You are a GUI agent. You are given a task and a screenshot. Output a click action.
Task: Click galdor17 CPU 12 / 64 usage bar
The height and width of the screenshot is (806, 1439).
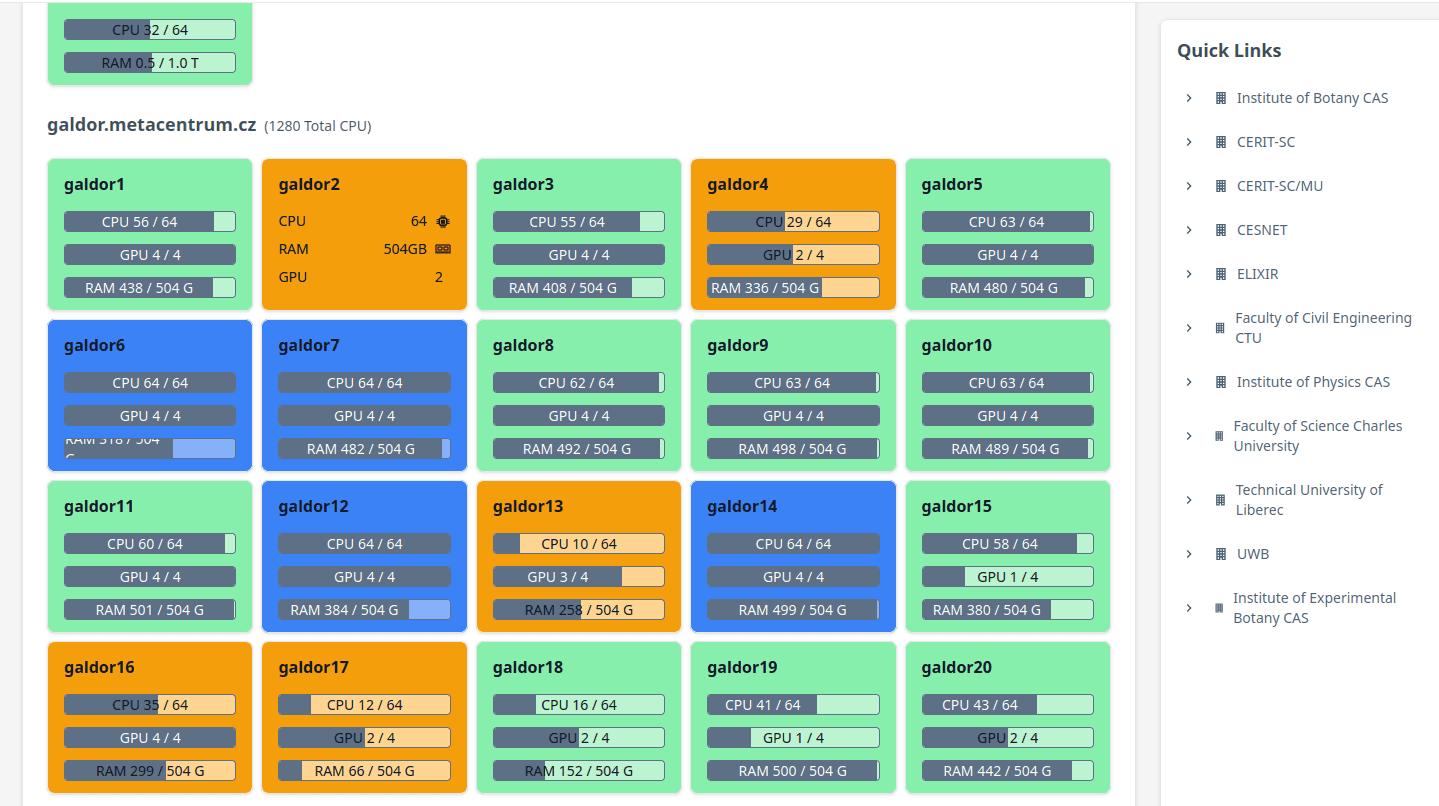(x=364, y=705)
